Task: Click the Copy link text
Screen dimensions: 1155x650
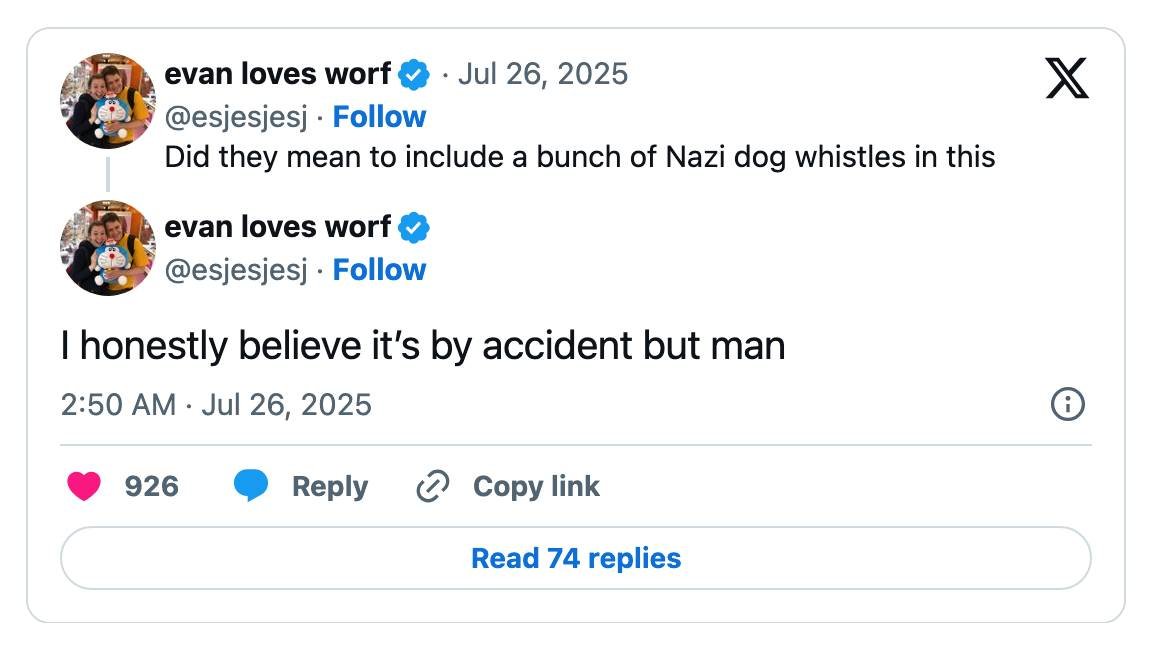Action: 536,487
